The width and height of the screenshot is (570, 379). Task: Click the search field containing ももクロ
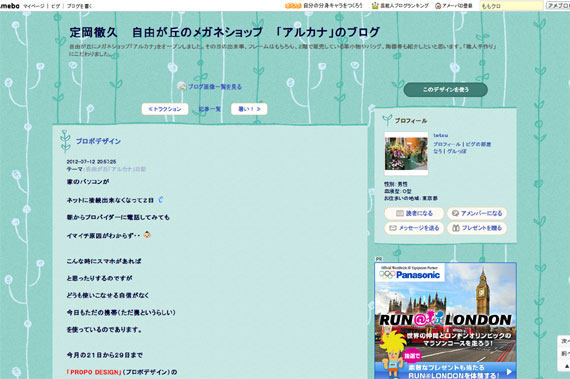(x=511, y=6)
